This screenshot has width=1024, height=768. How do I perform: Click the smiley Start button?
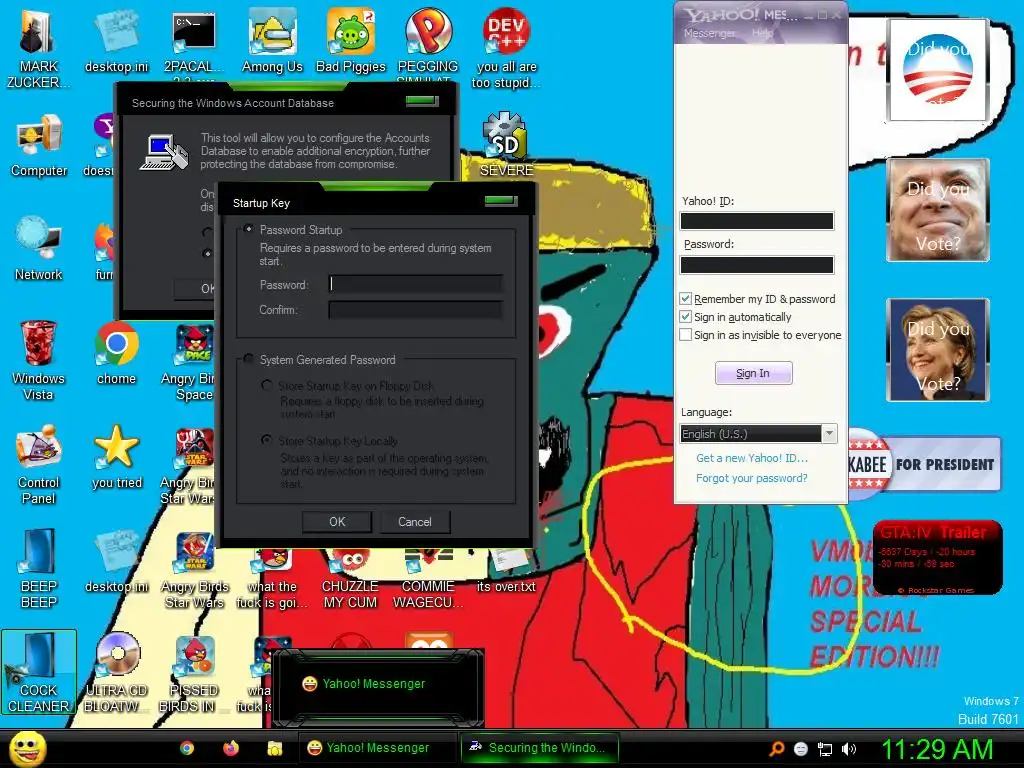coord(27,748)
